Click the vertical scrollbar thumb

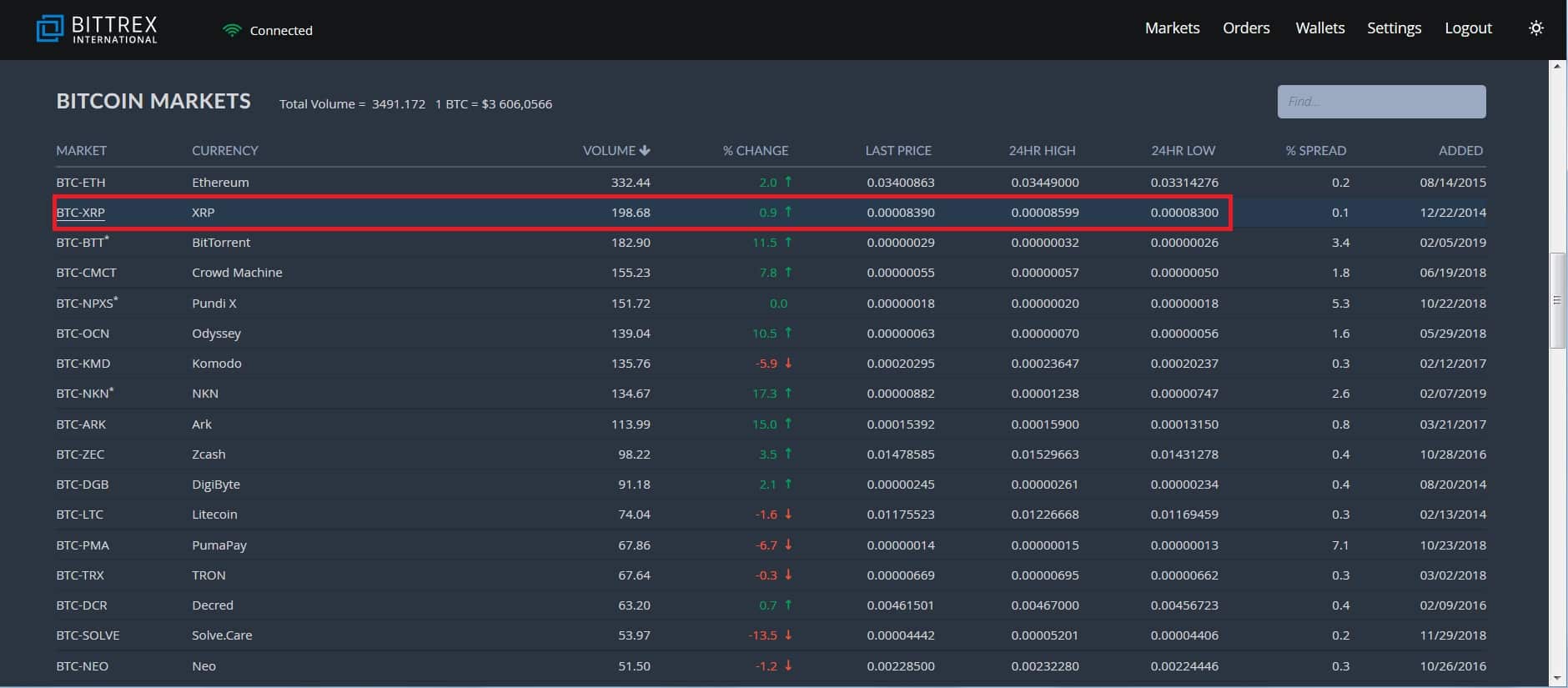1557,300
